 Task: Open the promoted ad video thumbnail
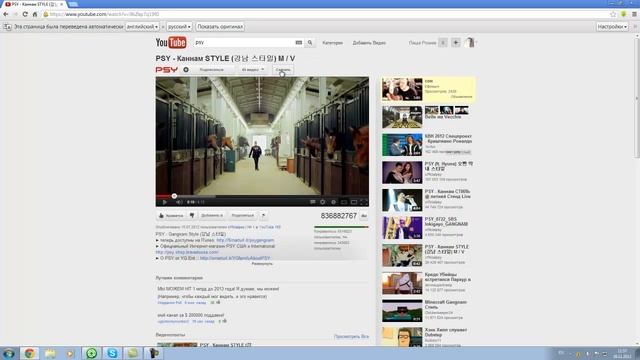402,89
